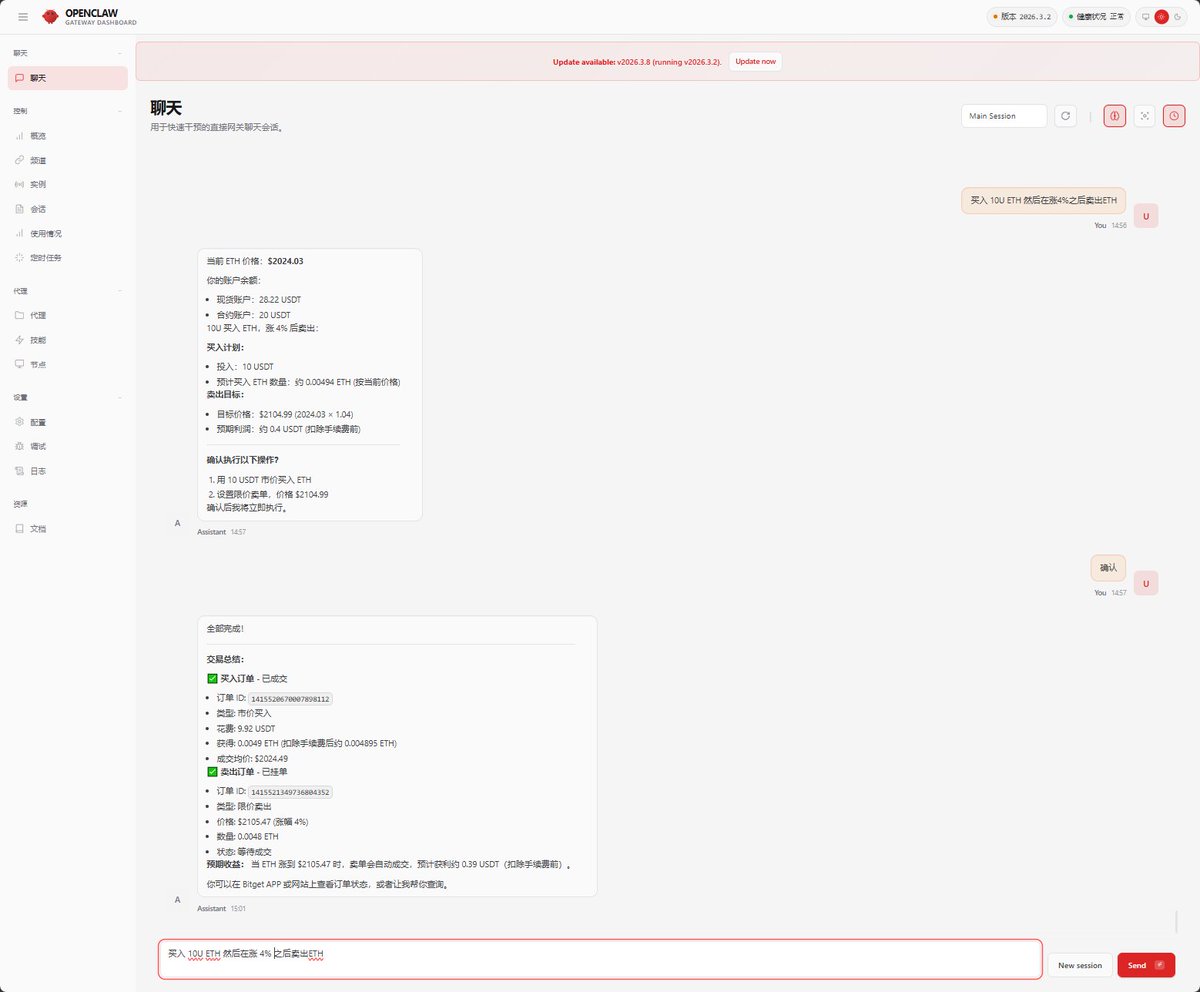Click the 健康状况 正常 status pill
Screen dimensions: 1200x992
[x=1095, y=17]
